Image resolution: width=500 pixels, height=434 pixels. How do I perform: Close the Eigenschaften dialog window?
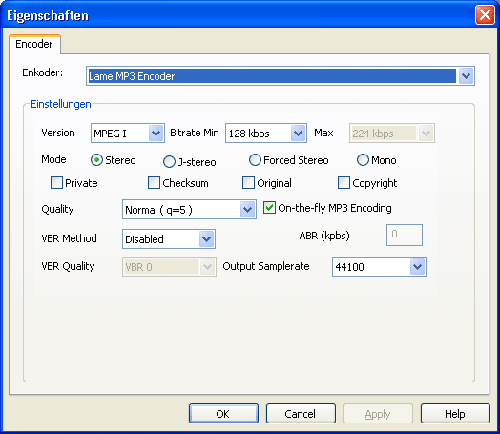coord(484,15)
